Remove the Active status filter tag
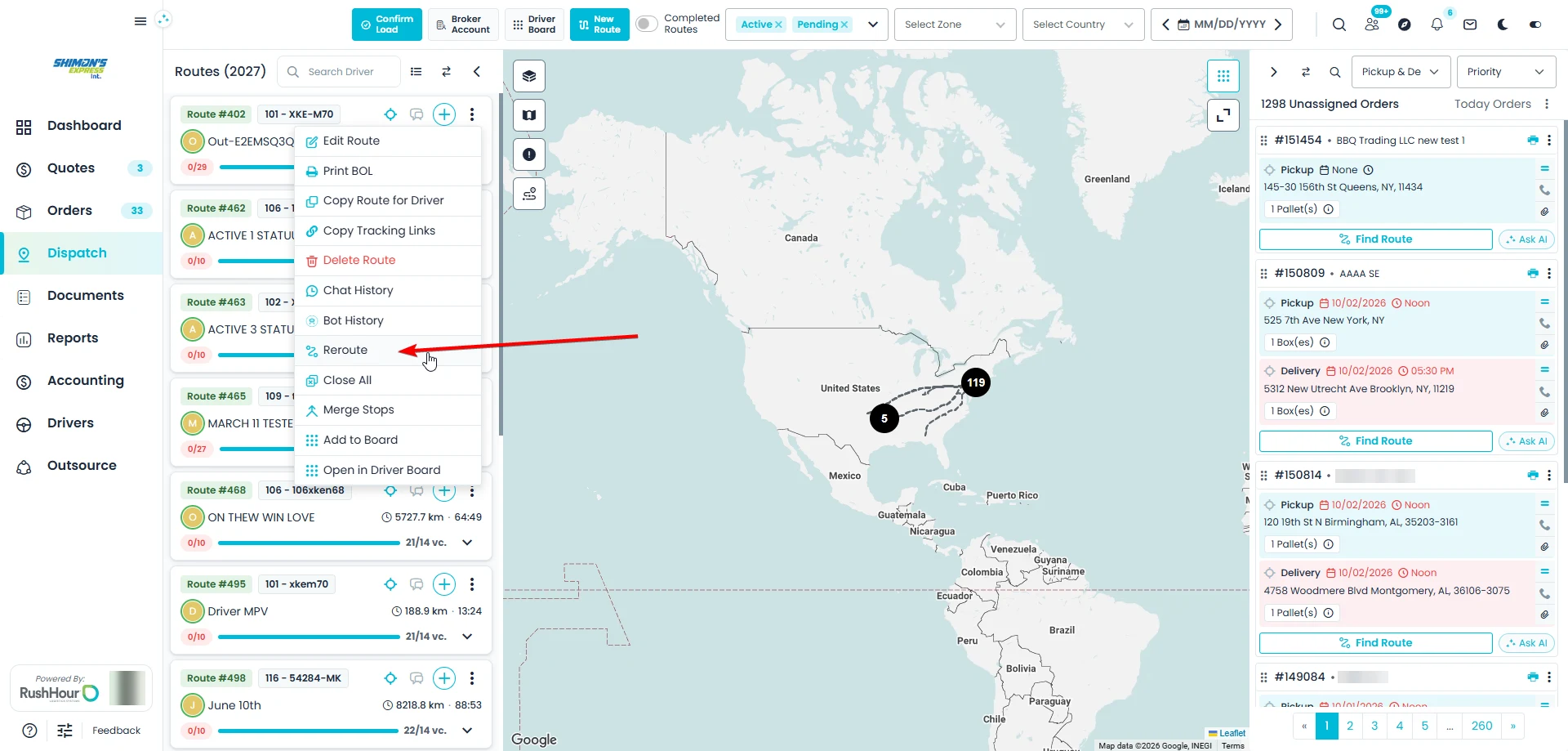The width and height of the screenshot is (1568, 751). 778,25
